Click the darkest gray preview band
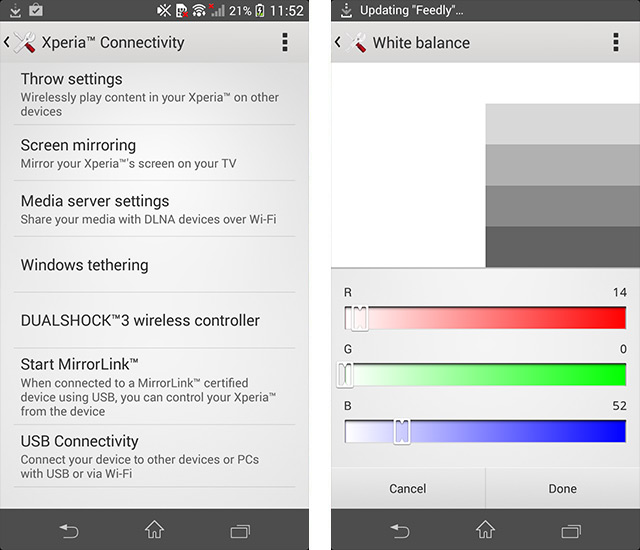This screenshot has height=550, width=640. point(562,247)
